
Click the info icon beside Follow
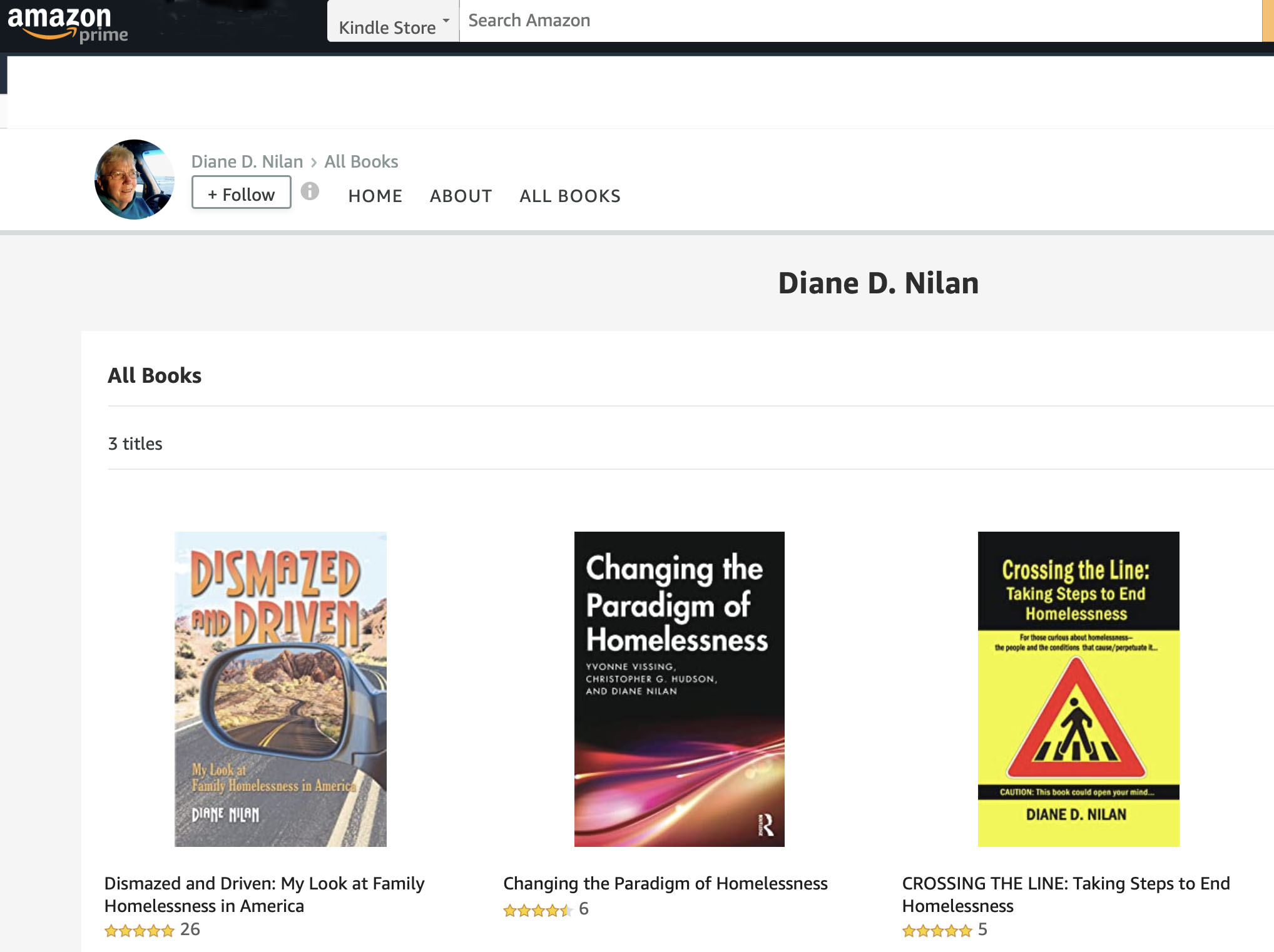310,191
